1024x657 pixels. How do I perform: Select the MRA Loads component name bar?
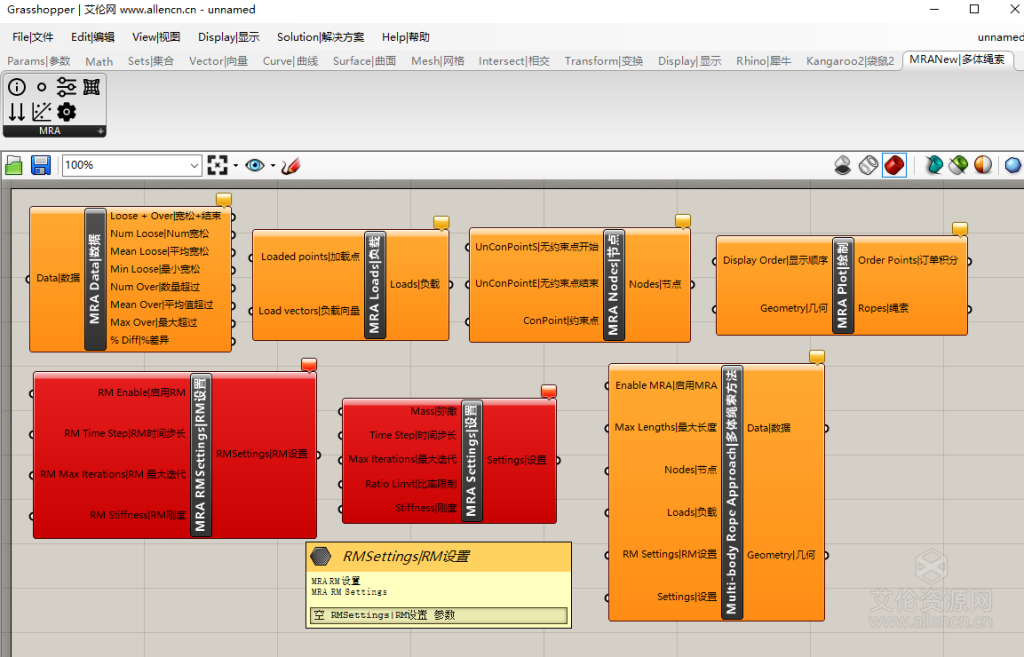tap(374, 285)
